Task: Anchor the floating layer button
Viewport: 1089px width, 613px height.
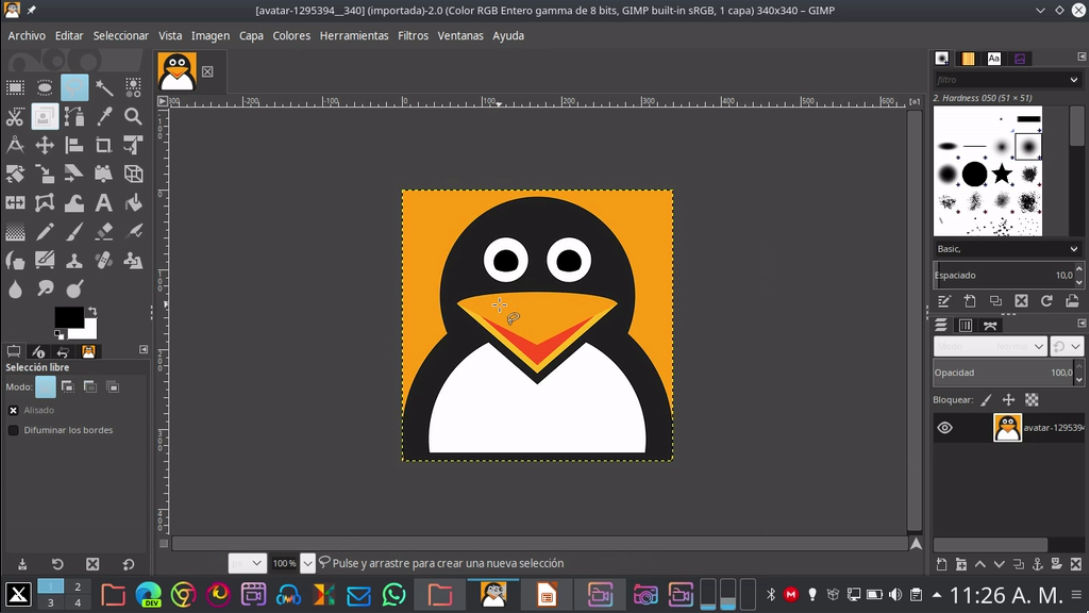Action: click(x=1038, y=564)
